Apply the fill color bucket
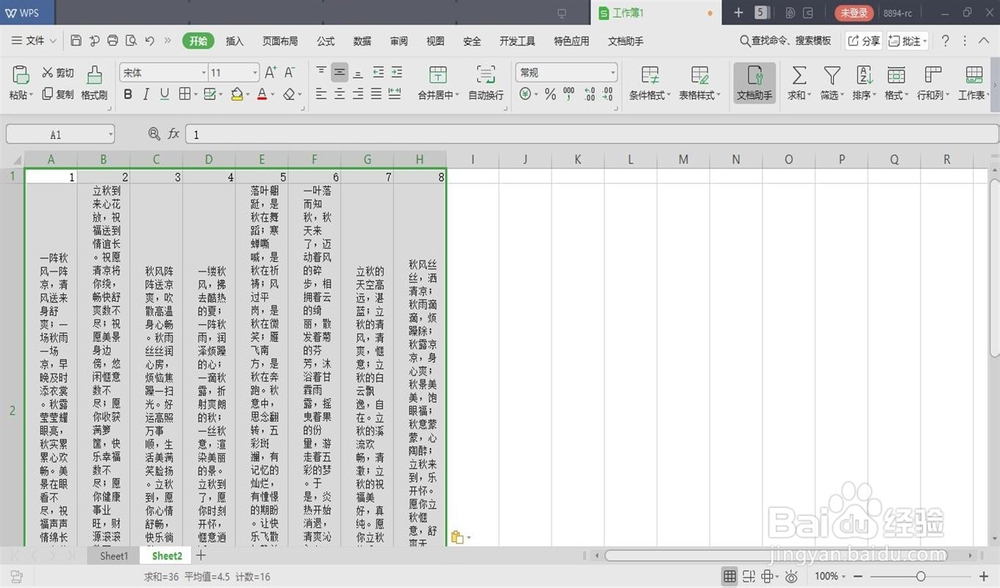Viewport: 1000px width, 588px height. [x=237, y=94]
